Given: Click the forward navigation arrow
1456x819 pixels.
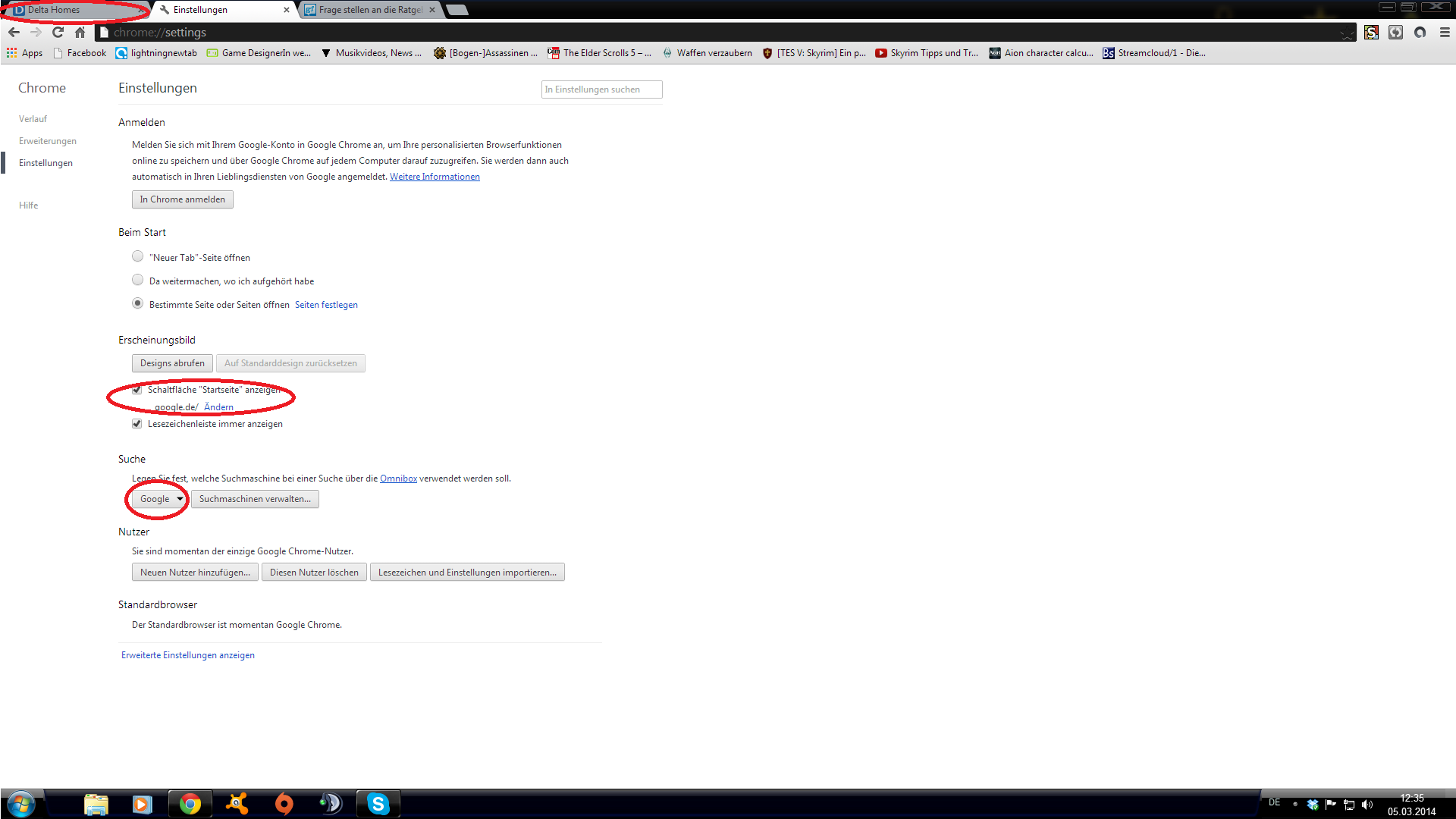Looking at the screenshot, I should tap(36, 33).
